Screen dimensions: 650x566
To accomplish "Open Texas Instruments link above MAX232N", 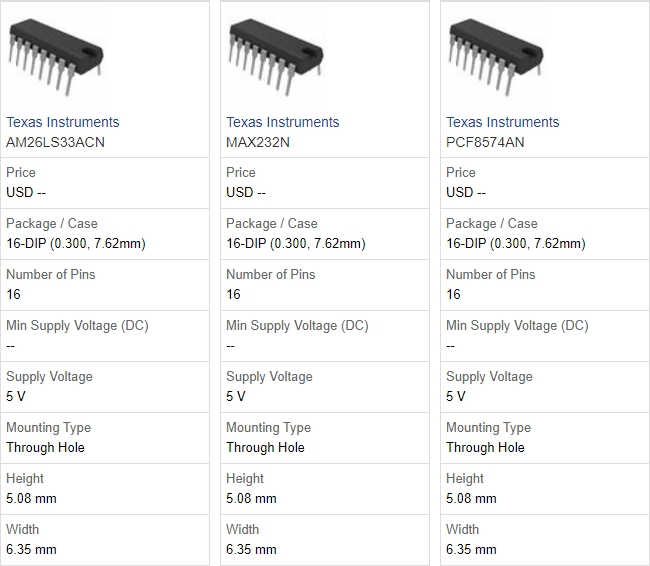I will [x=283, y=122].
